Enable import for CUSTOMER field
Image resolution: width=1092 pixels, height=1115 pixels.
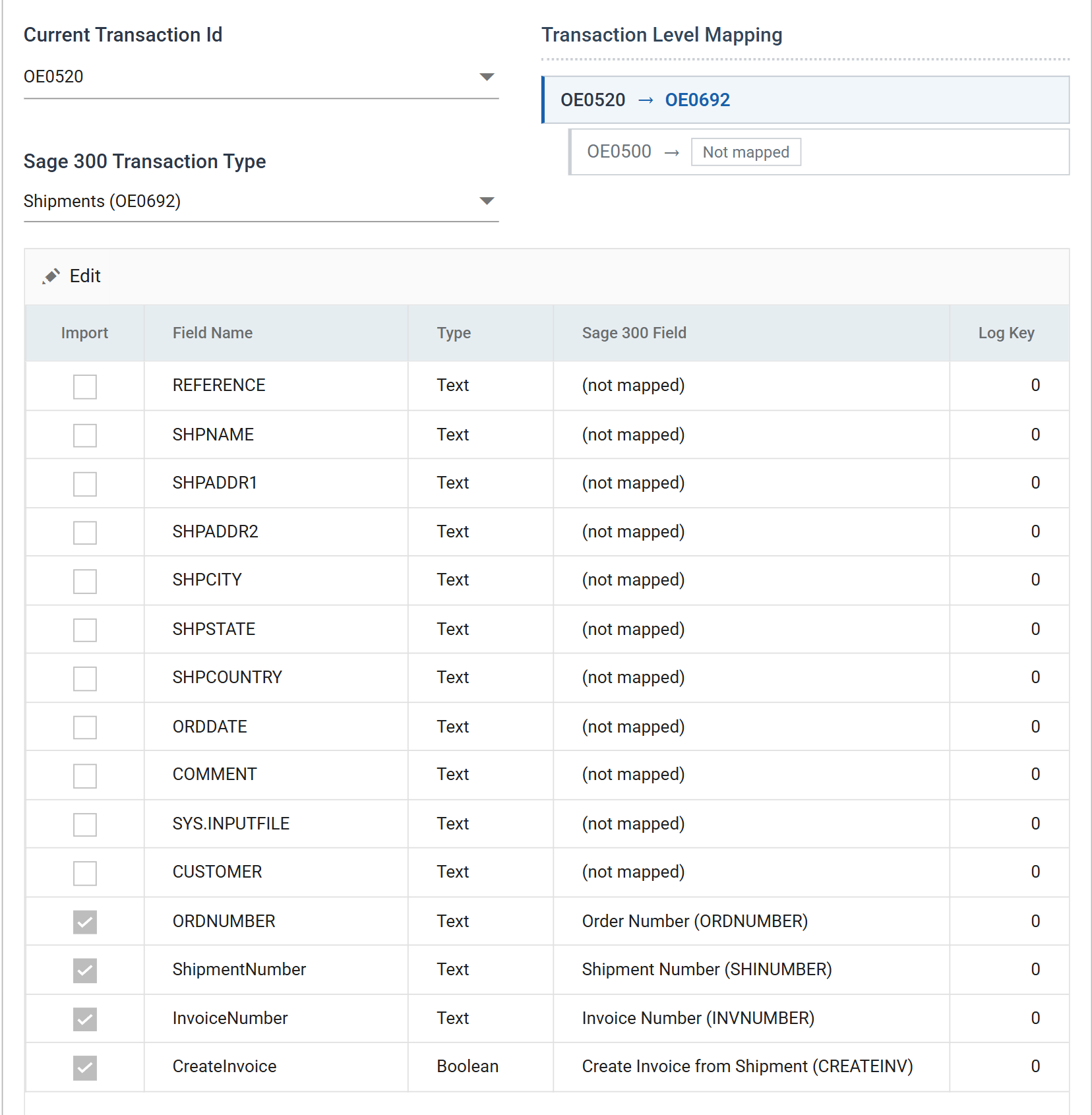pos(85,873)
